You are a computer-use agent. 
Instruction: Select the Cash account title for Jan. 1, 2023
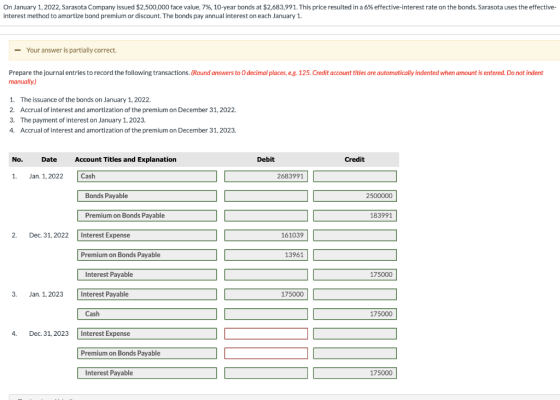[147, 314]
